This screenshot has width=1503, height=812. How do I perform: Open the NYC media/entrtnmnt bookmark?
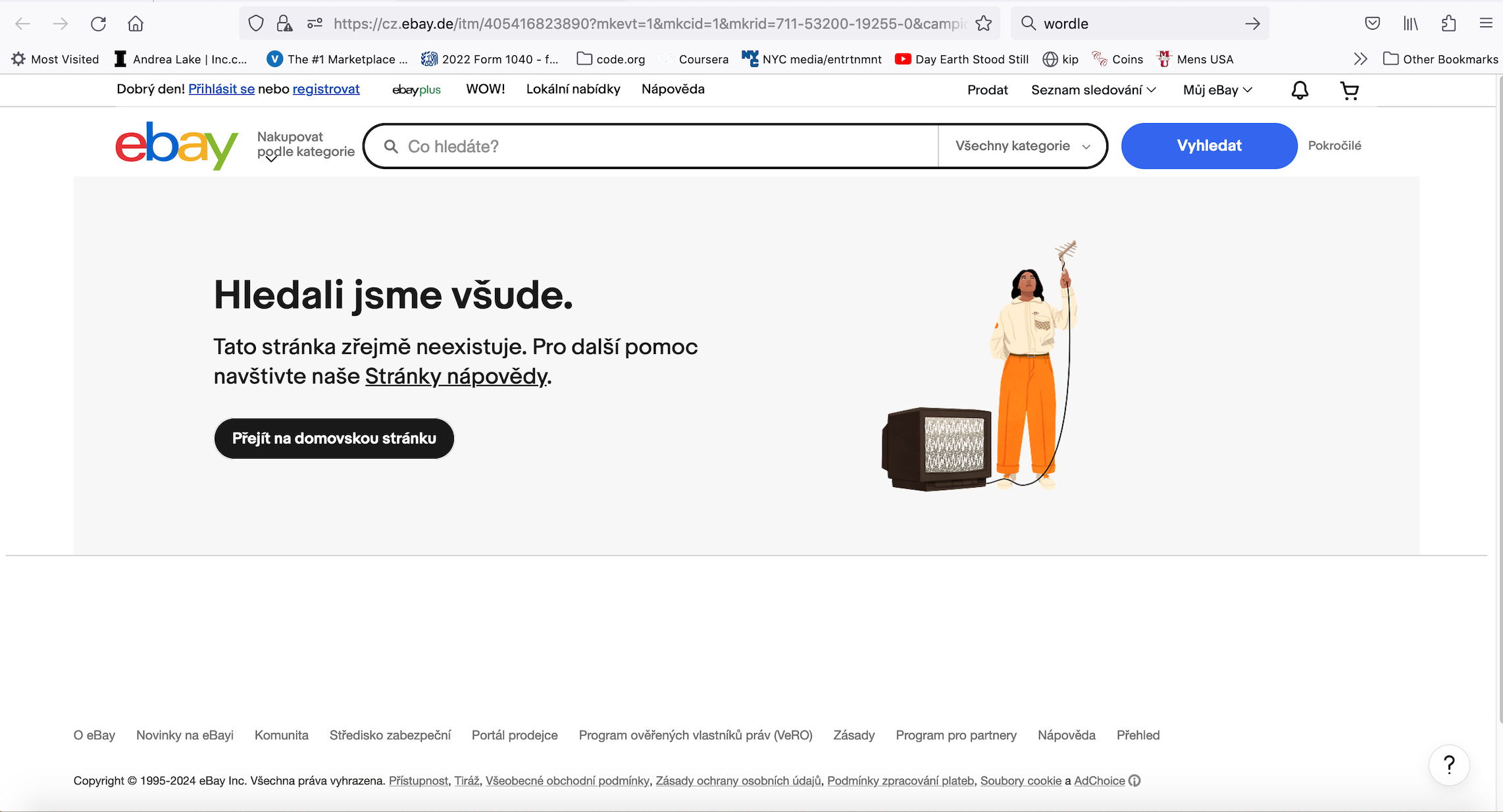(x=811, y=59)
